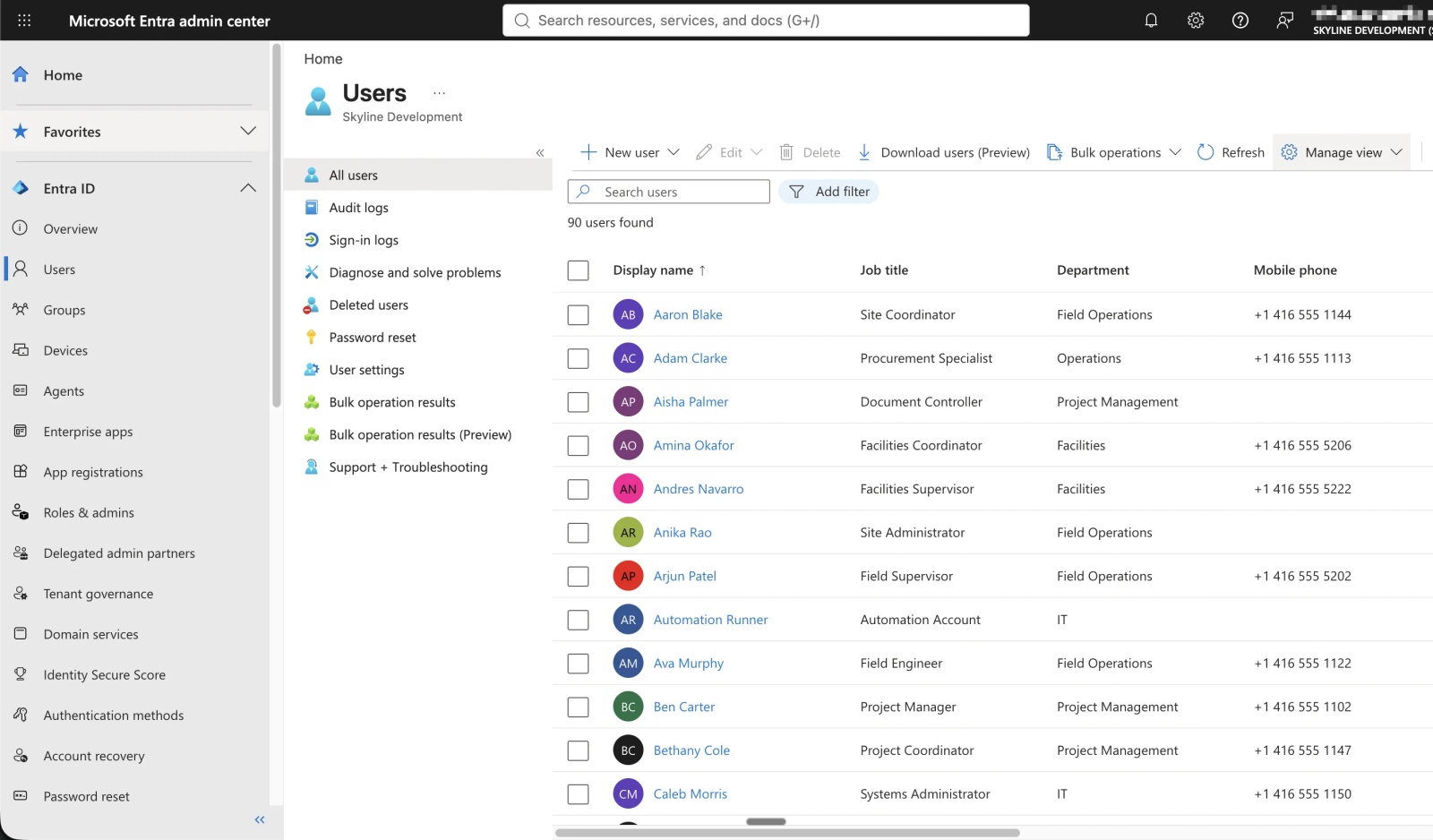Toggle the select-all users checkbox
Viewport: 1433px width, 840px height.
(x=579, y=270)
